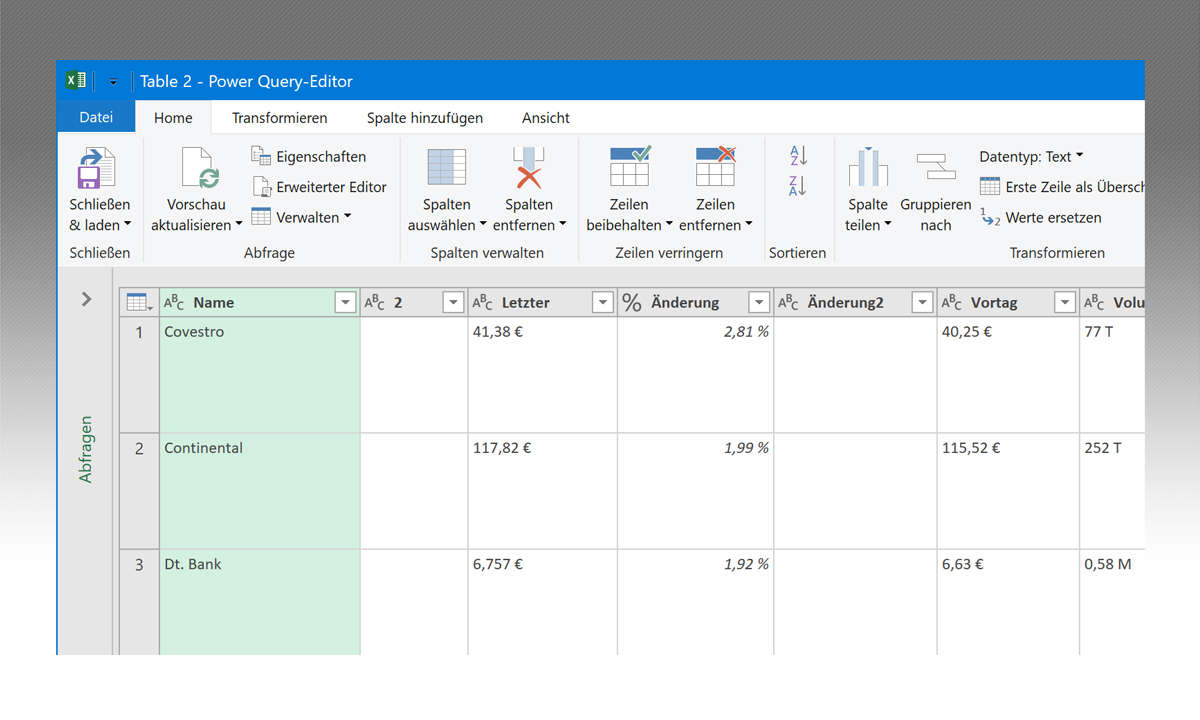The height and width of the screenshot is (720, 1200).
Task: Select the Änderung2 column header
Action: point(855,302)
